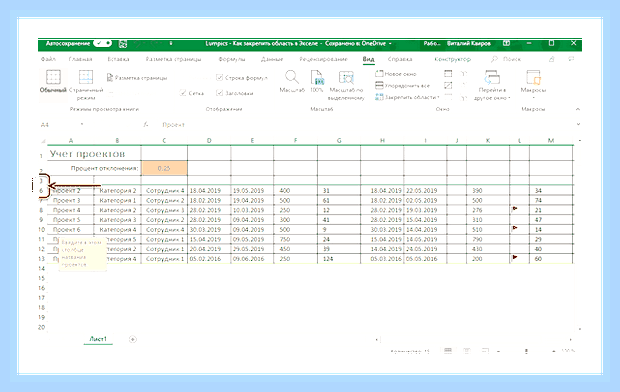Open Switch windows (Перейти в другое окно) dropdown
620x392 pixels.
tap(492, 85)
